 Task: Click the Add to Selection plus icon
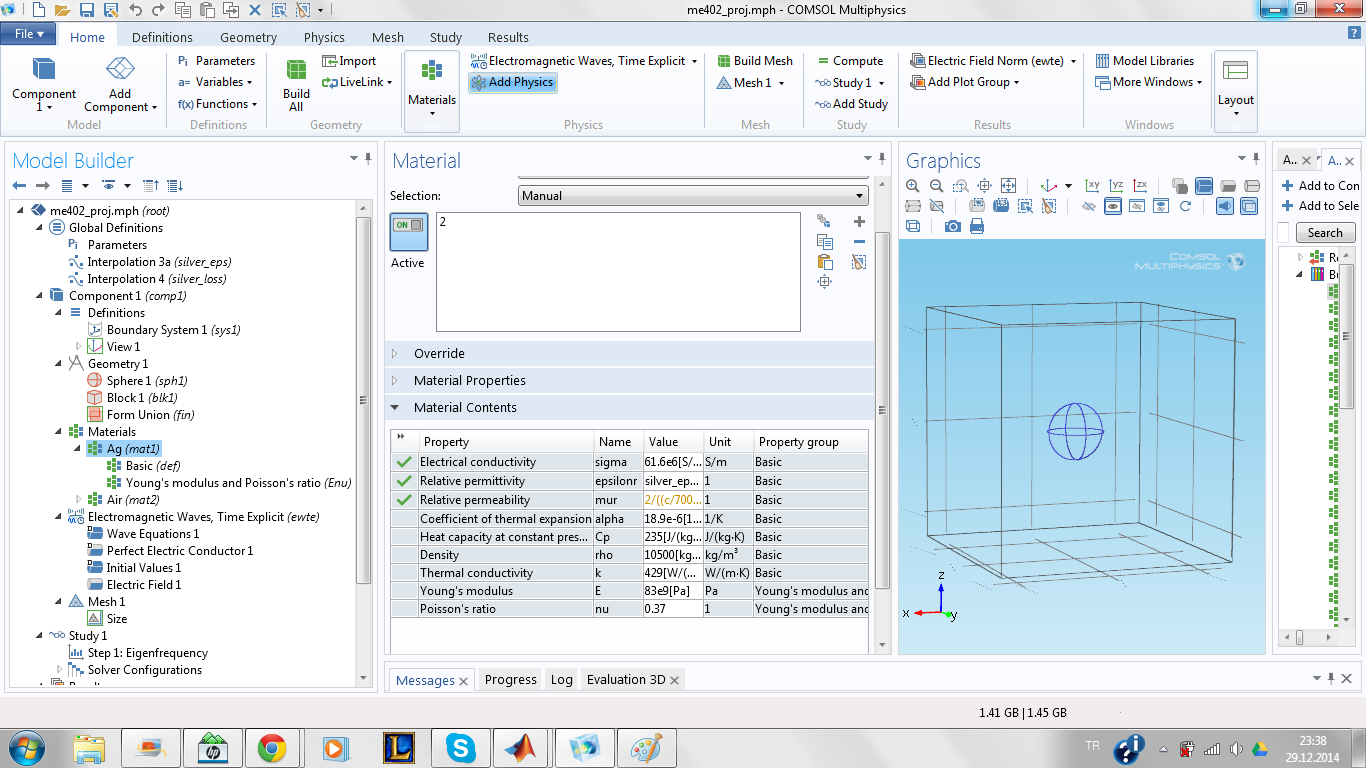click(859, 222)
